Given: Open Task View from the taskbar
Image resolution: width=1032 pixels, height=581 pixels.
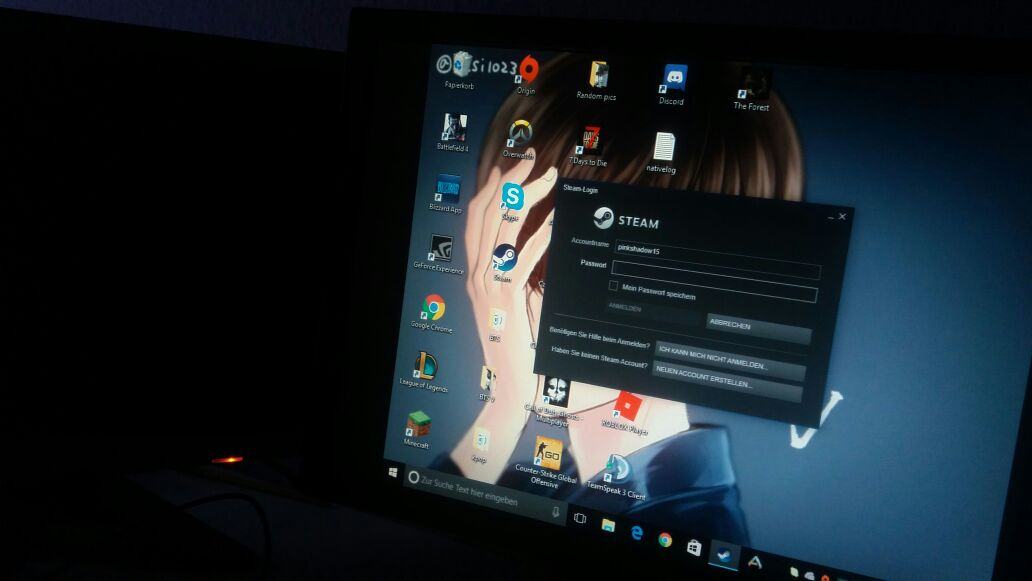Looking at the screenshot, I should coord(579,518).
